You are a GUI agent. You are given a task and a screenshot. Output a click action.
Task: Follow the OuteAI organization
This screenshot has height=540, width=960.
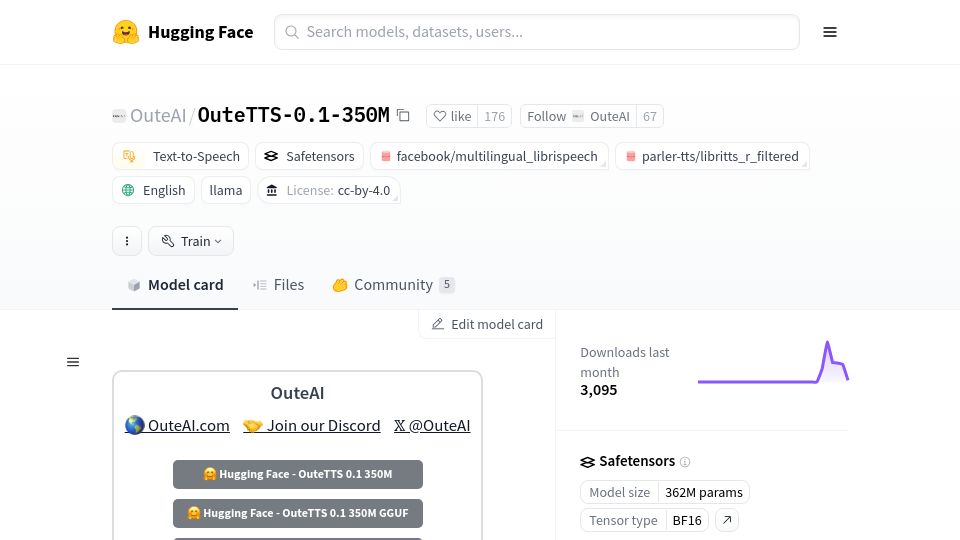tap(578, 116)
